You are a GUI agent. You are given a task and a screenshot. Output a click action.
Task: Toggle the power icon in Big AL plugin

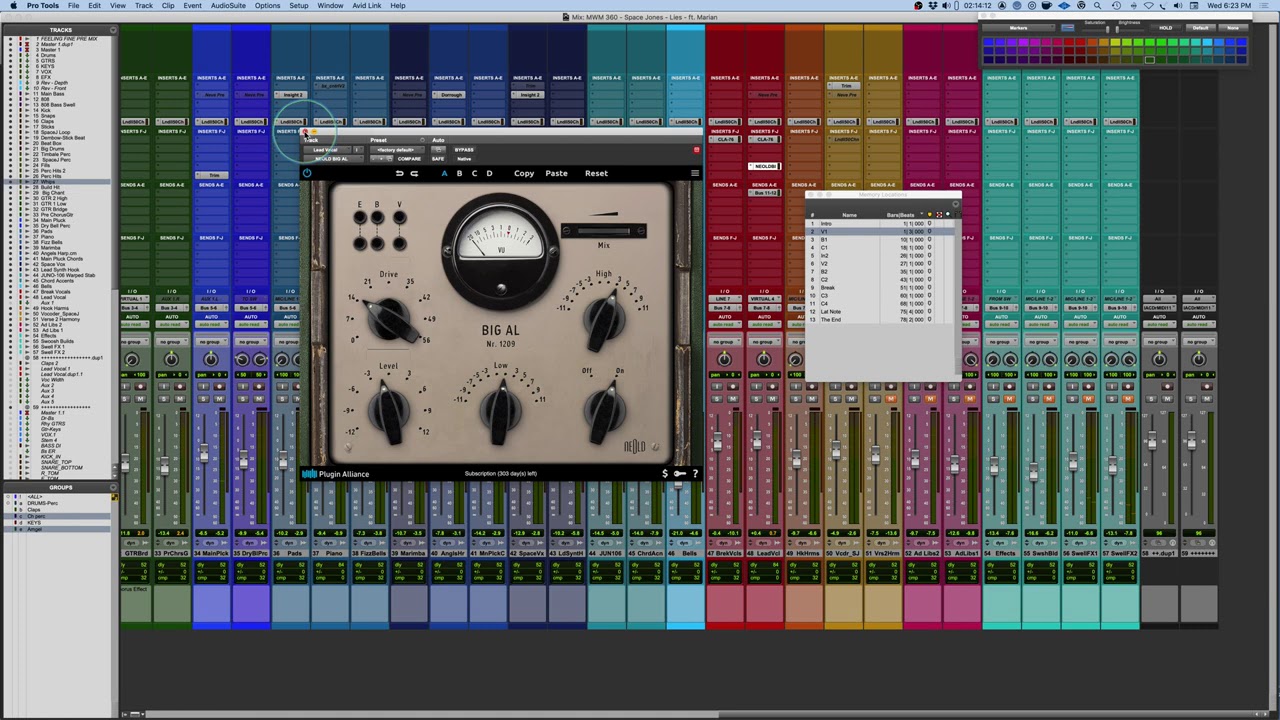click(307, 173)
